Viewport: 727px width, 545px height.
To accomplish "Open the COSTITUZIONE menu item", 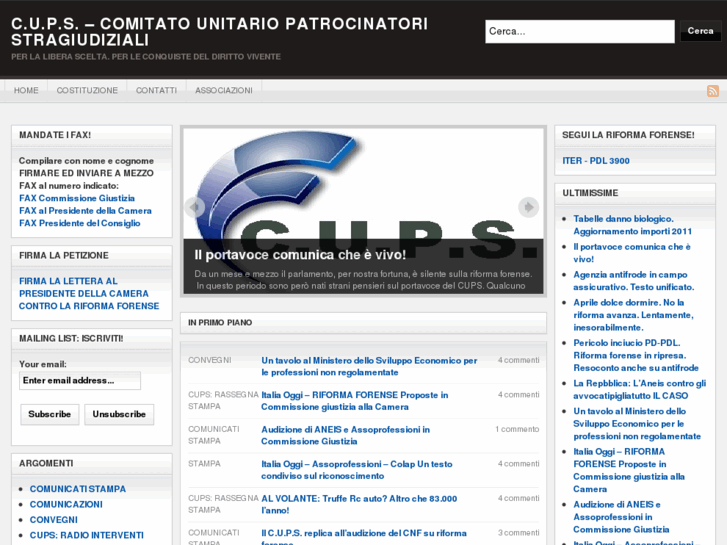I will [87, 90].
